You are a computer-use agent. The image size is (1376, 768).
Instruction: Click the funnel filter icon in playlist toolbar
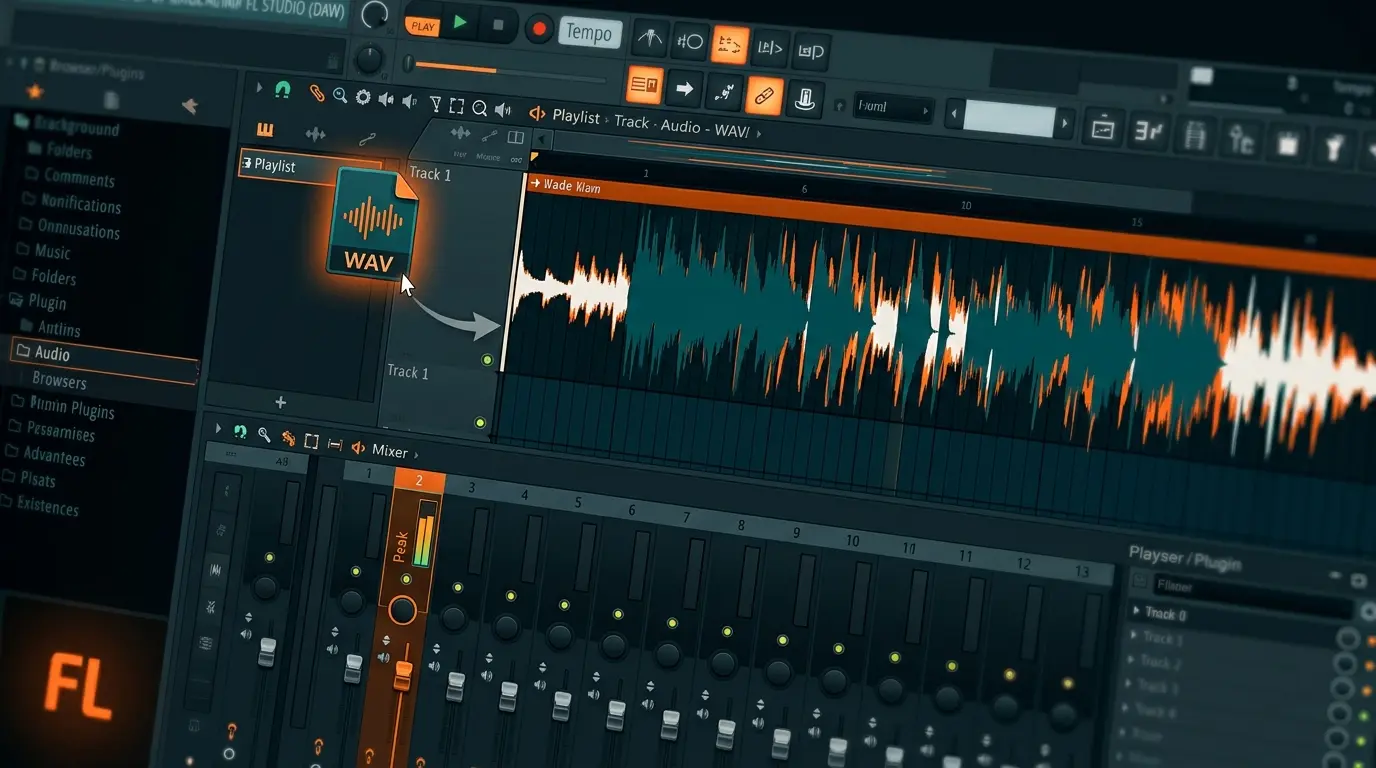pos(435,103)
